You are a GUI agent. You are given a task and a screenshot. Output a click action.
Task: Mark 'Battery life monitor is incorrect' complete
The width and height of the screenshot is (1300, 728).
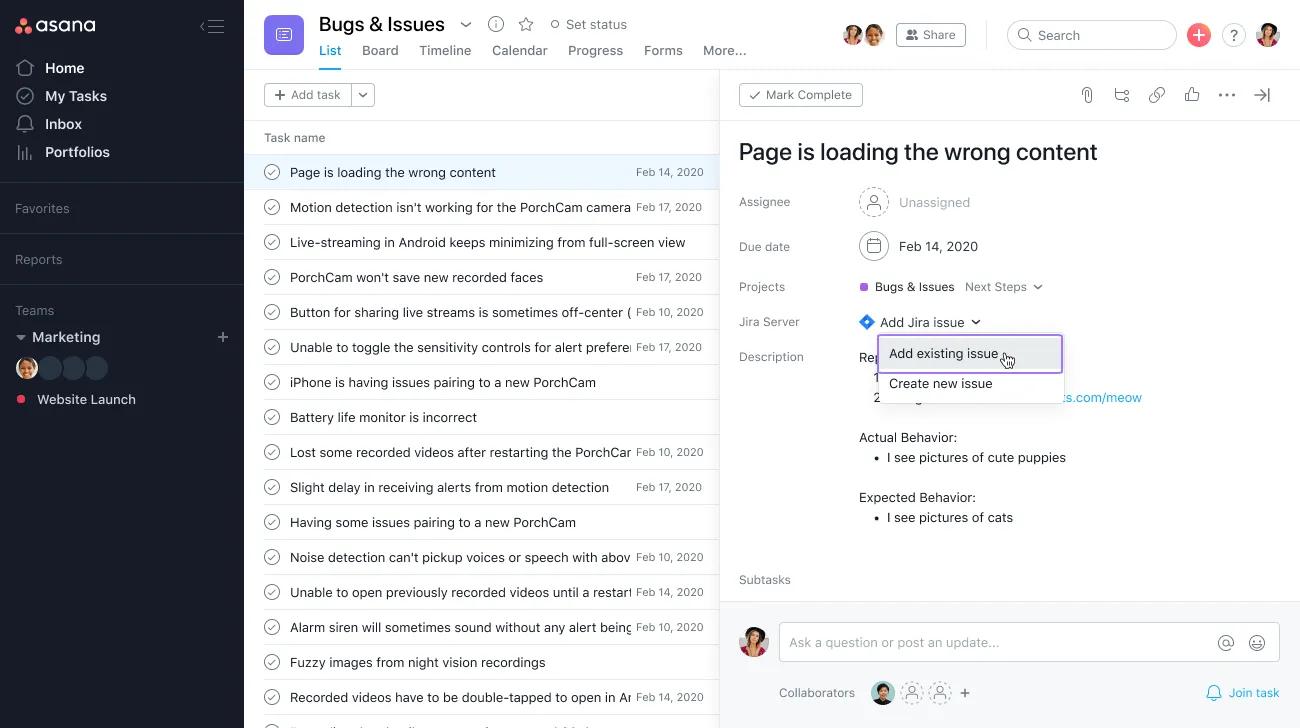click(x=272, y=417)
